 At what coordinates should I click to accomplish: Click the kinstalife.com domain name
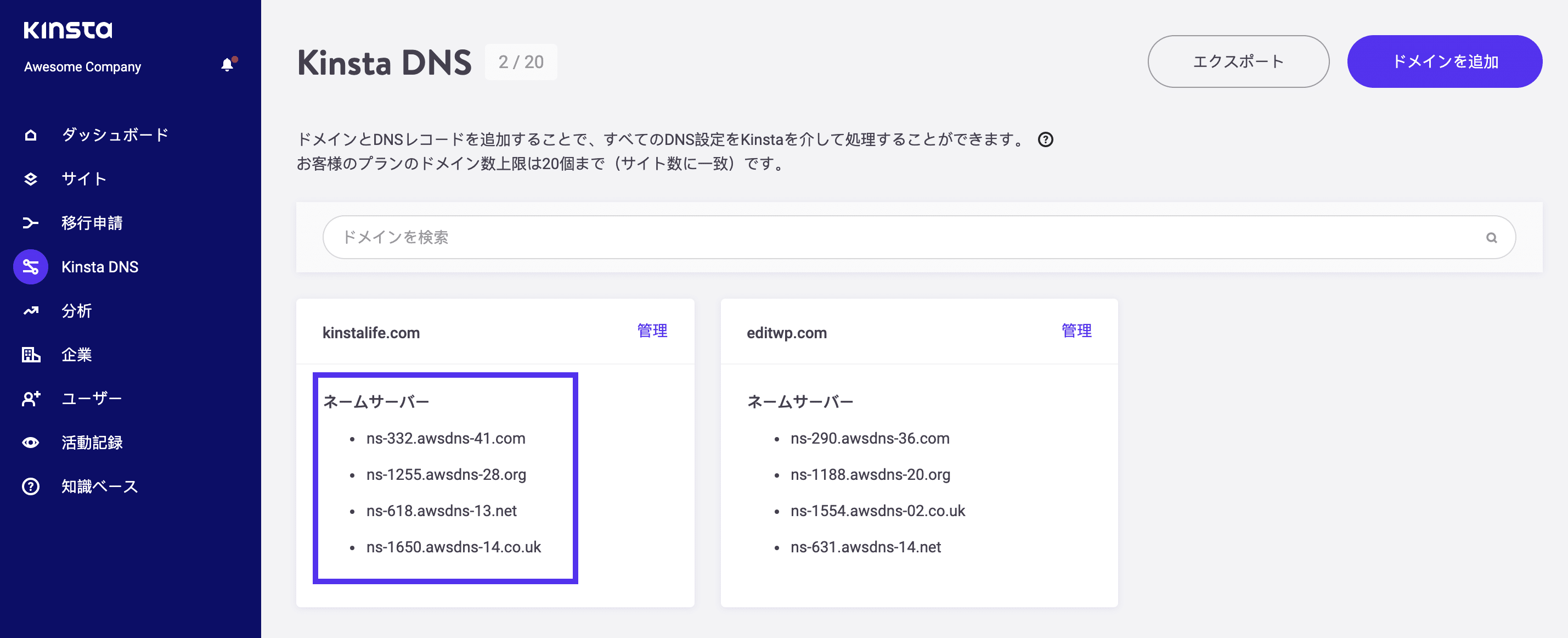(x=371, y=333)
